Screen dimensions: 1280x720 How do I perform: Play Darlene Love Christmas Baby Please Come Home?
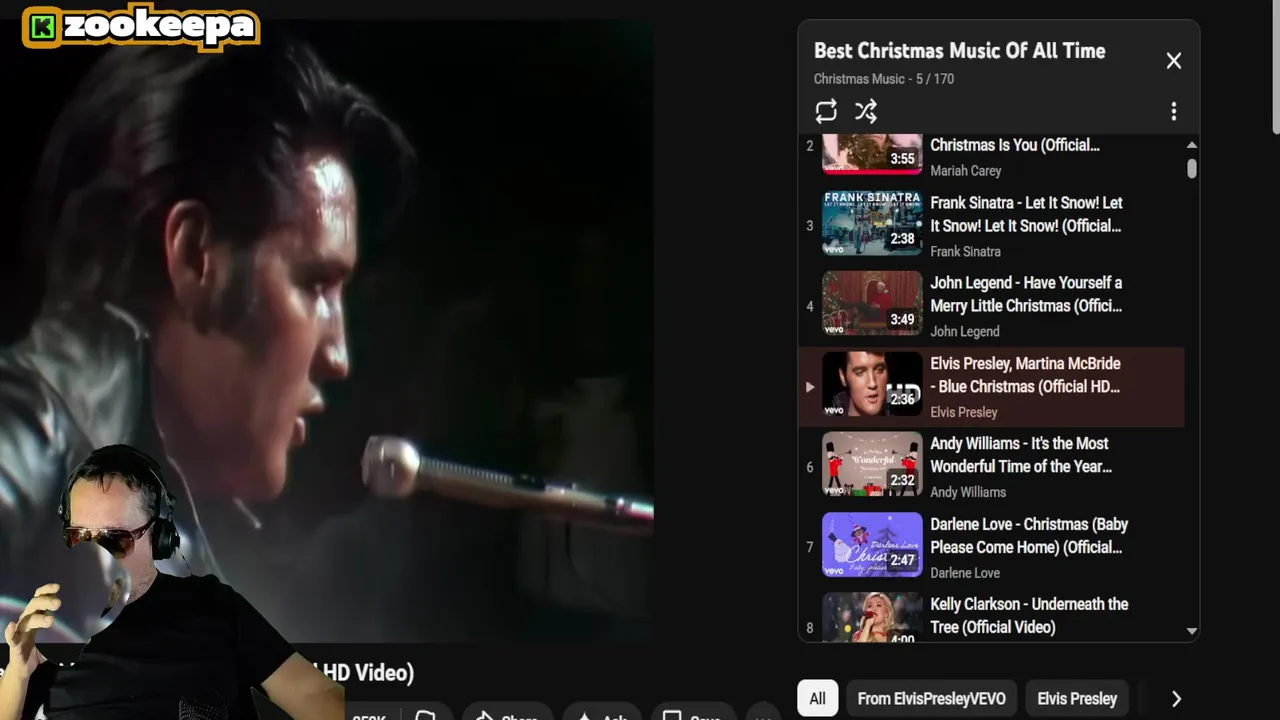point(1029,536)
